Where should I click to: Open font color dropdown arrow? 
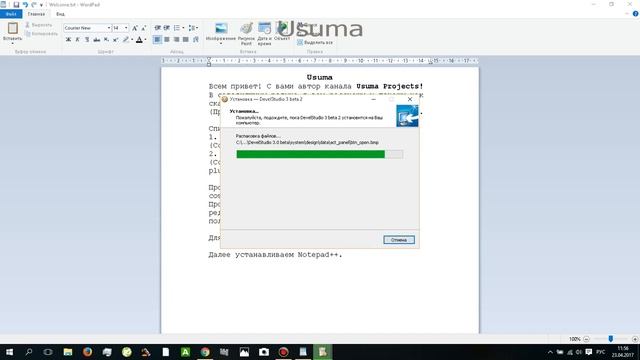tap(146, 40)
